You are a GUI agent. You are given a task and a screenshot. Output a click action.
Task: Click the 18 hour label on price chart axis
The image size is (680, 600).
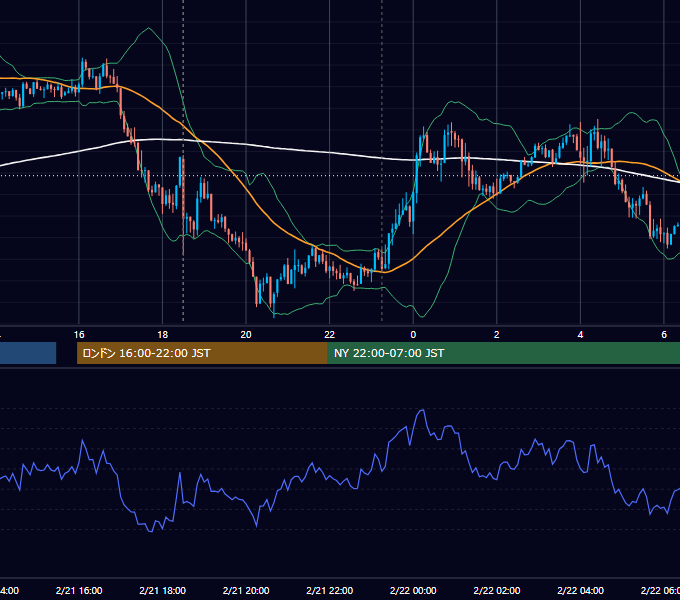pos(162,335)
